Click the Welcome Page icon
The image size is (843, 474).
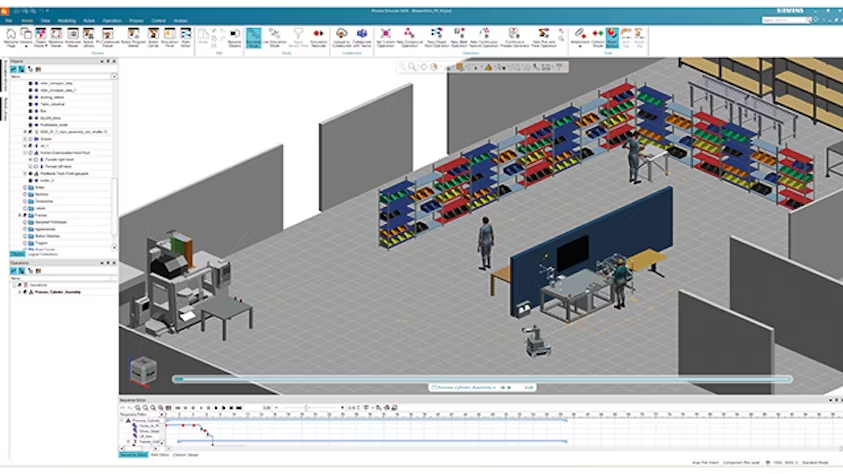point(11,36)
